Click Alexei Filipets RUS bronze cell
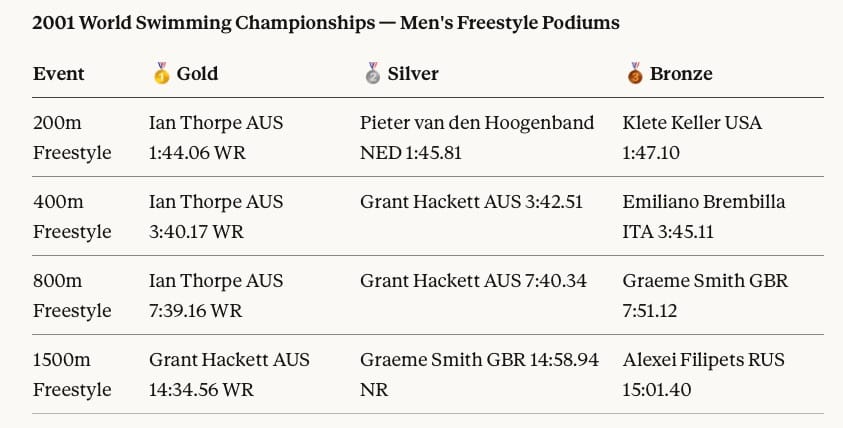The width and height of the screenshot is (843, 428). tap(704, 374)
